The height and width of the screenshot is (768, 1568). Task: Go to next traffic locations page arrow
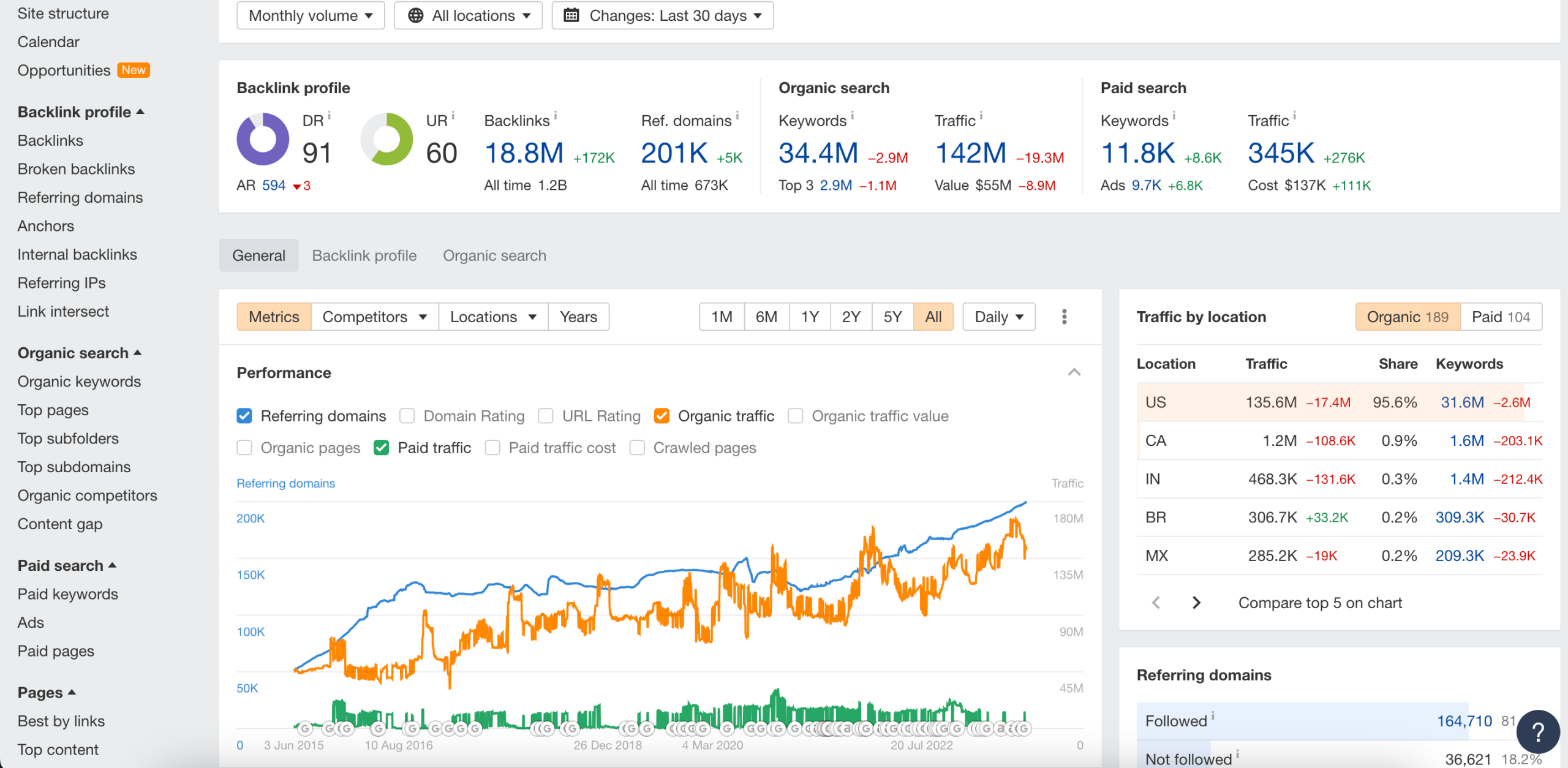pyautogui.click(x=1196, y=603)
